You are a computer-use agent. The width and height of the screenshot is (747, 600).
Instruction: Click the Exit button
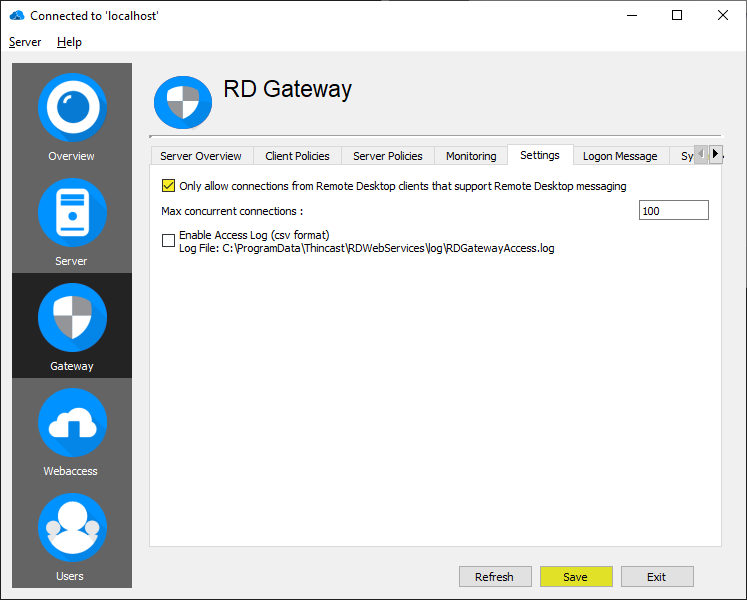pos(656,577)
